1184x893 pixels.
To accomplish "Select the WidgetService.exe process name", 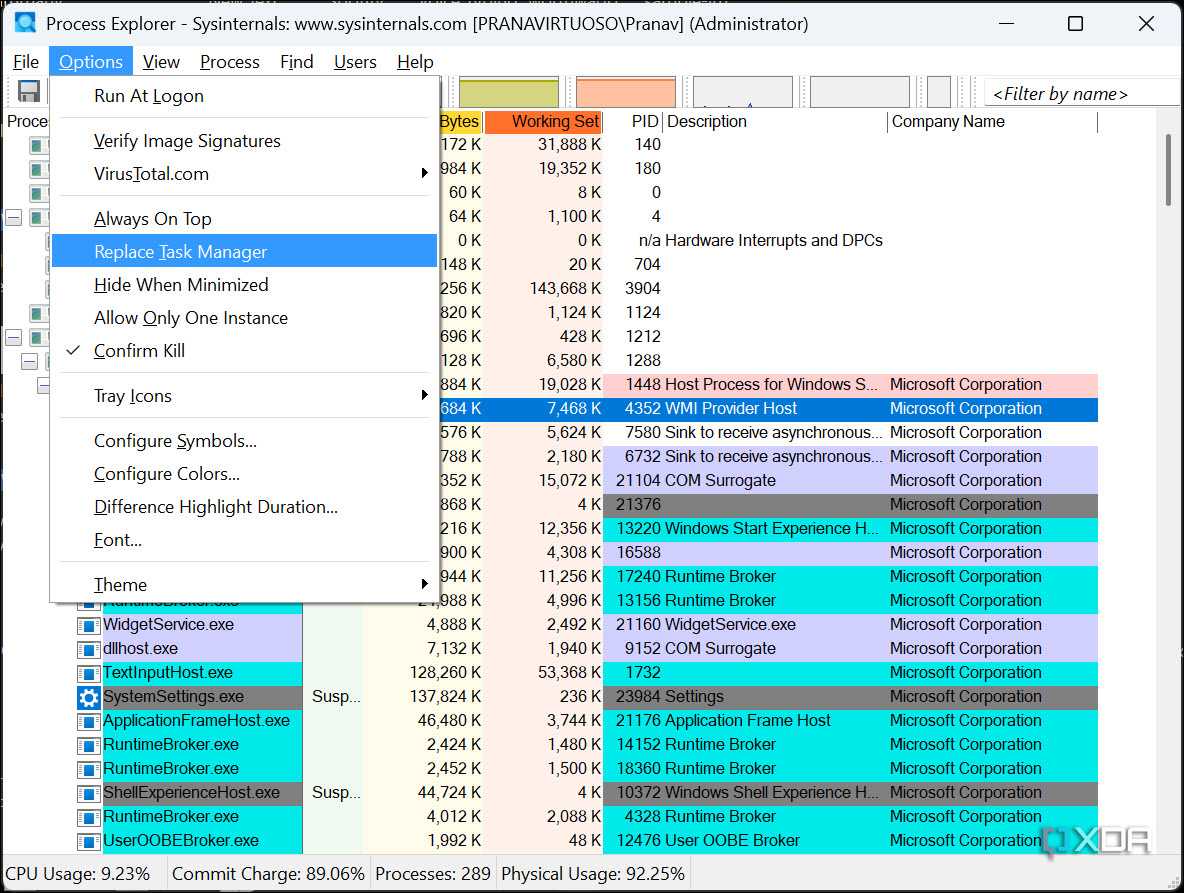I will pos(168,625).
